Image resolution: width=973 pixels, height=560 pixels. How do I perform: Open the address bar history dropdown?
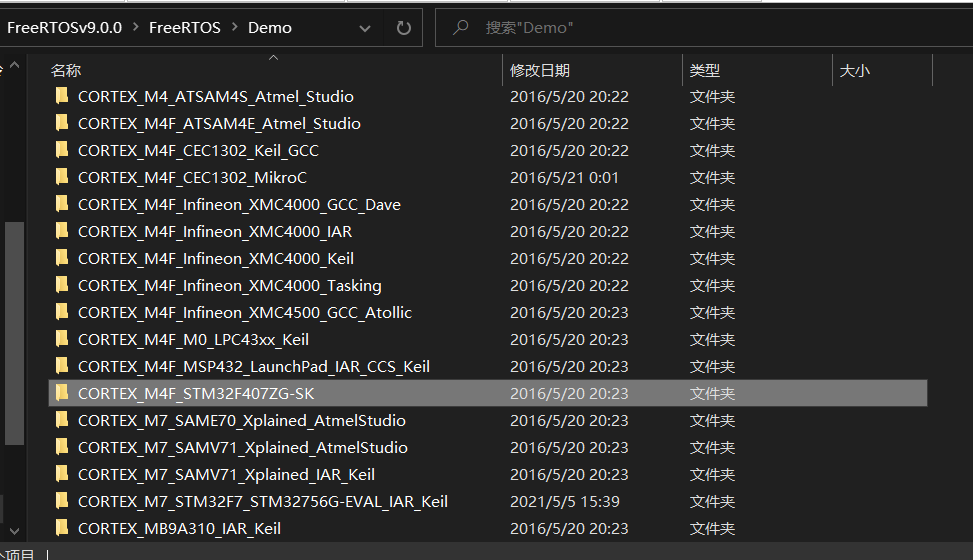click(365, 29)
